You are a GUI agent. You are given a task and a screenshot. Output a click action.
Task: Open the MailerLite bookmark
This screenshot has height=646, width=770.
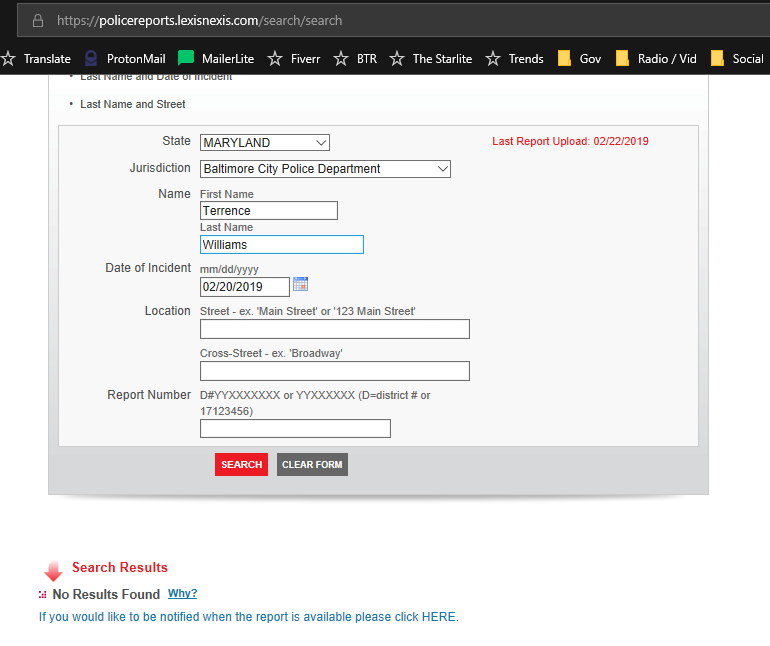[x=217, y=59]
